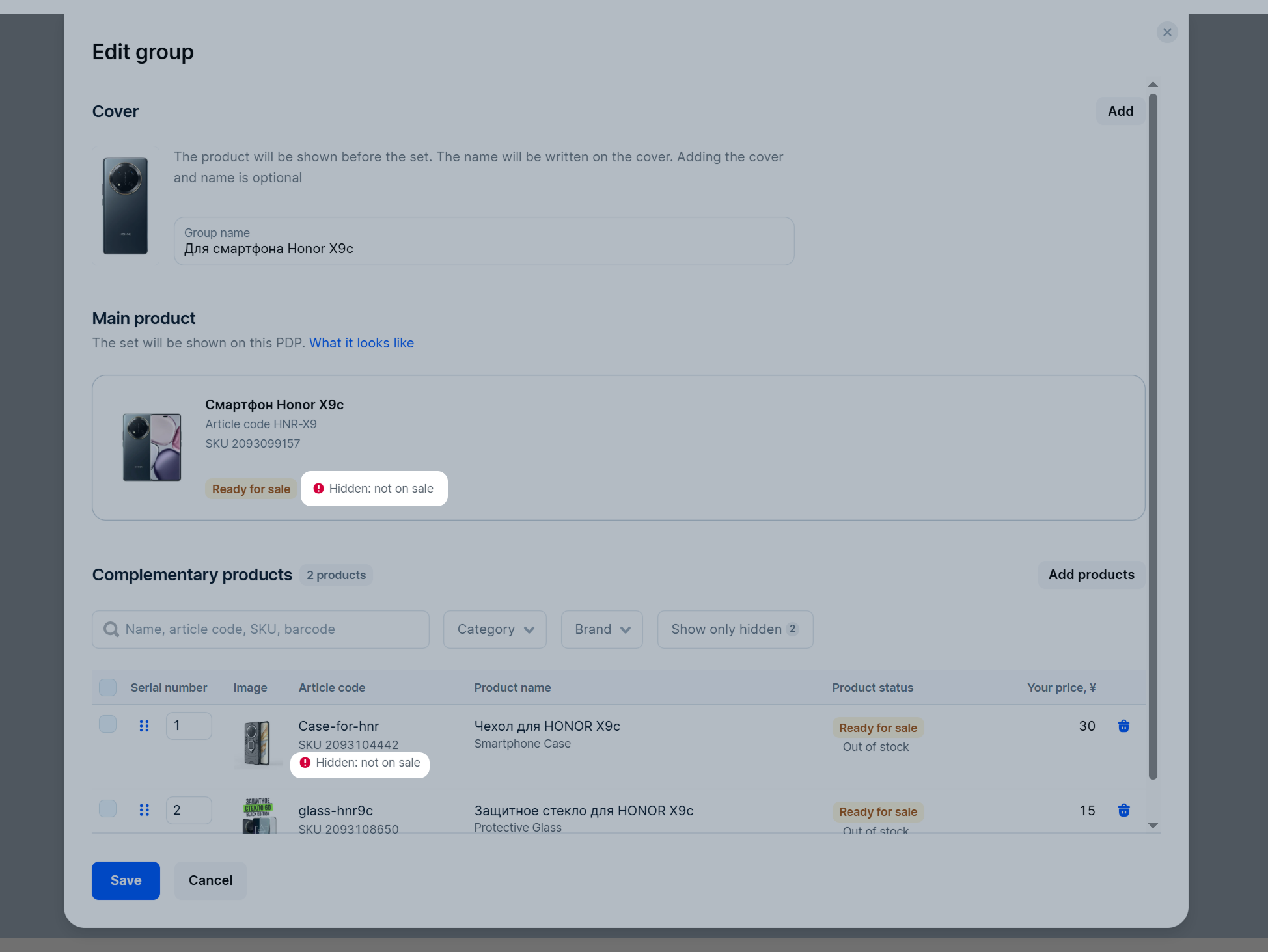1268x952 pixels.
Task: Click the Your price column header
Action: point(1062,688)
